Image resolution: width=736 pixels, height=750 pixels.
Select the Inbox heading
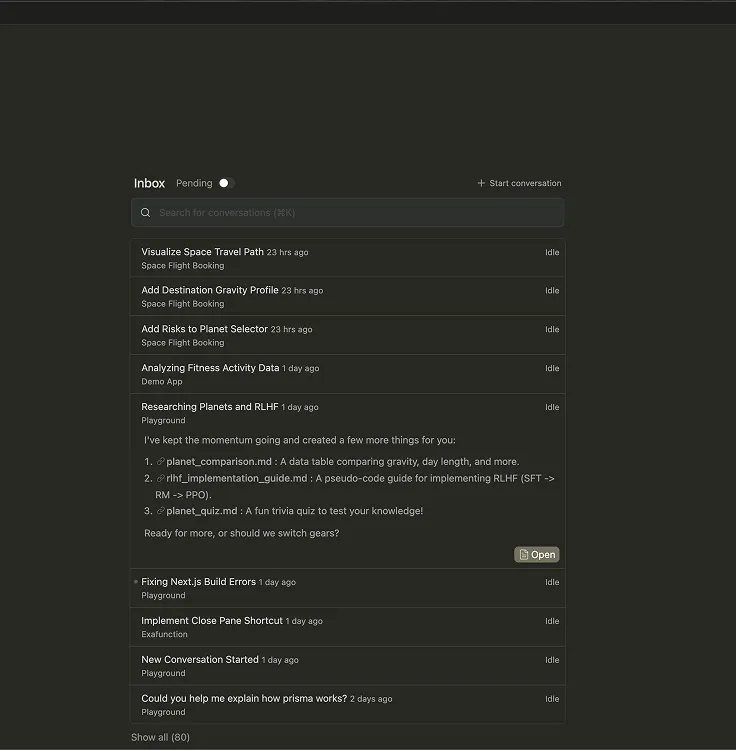(149, 183)
